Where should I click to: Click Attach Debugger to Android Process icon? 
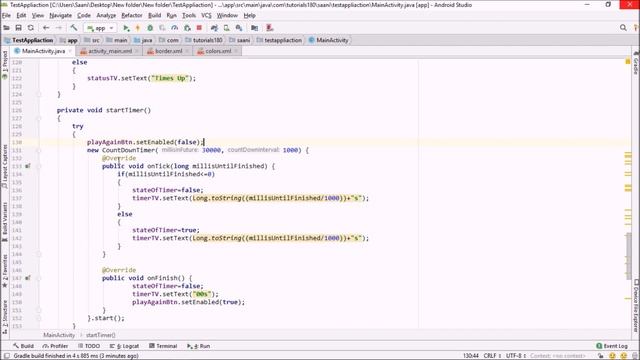tap(187, 28)
